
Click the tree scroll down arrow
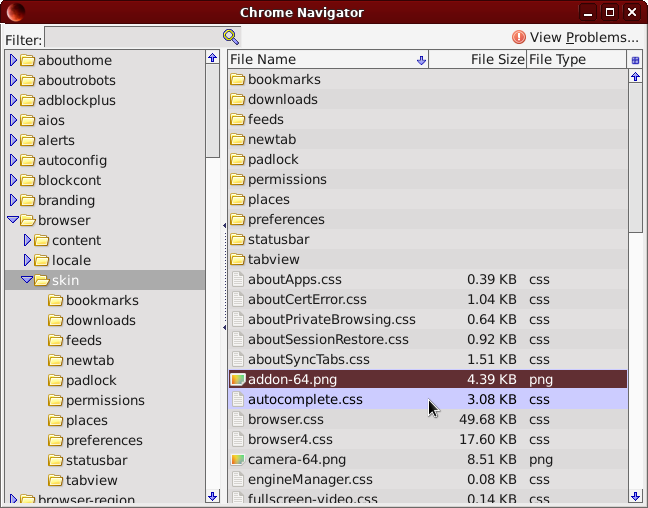(x=212, y=496)
